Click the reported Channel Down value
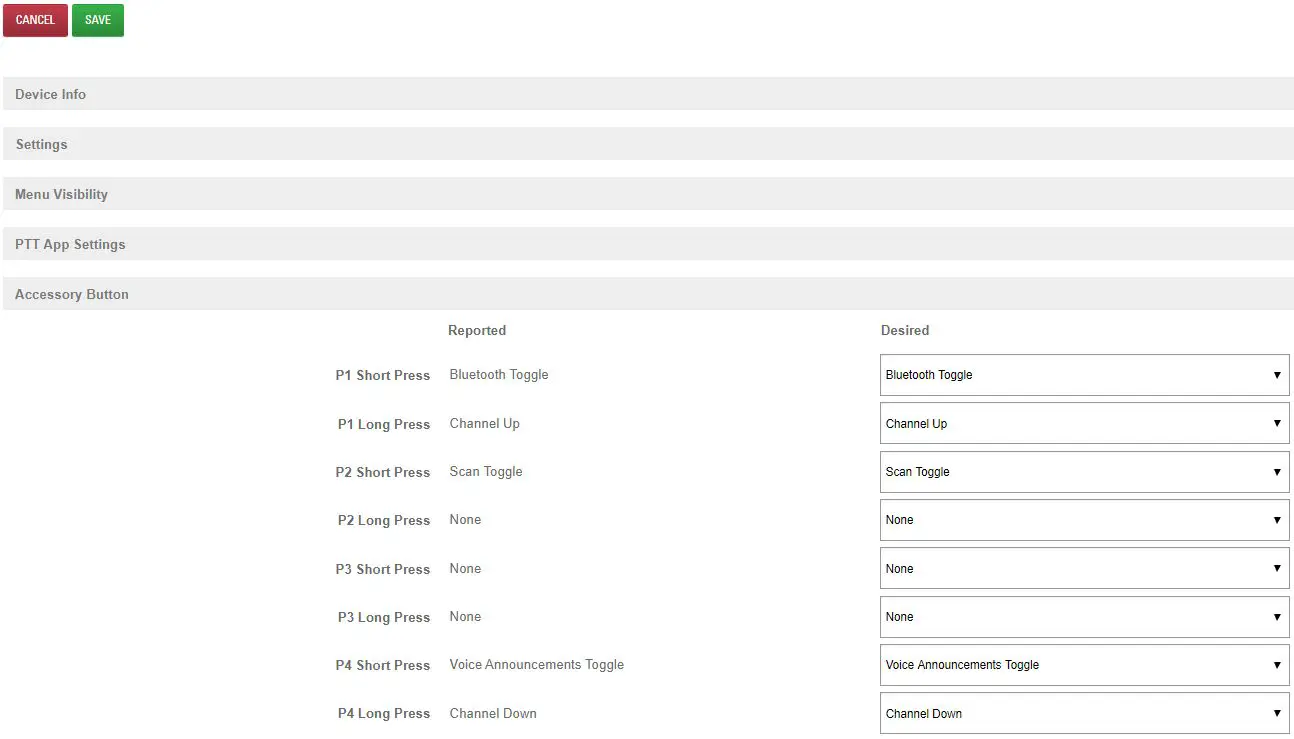This screenshot has height=739, width=1294. [493, 714]
